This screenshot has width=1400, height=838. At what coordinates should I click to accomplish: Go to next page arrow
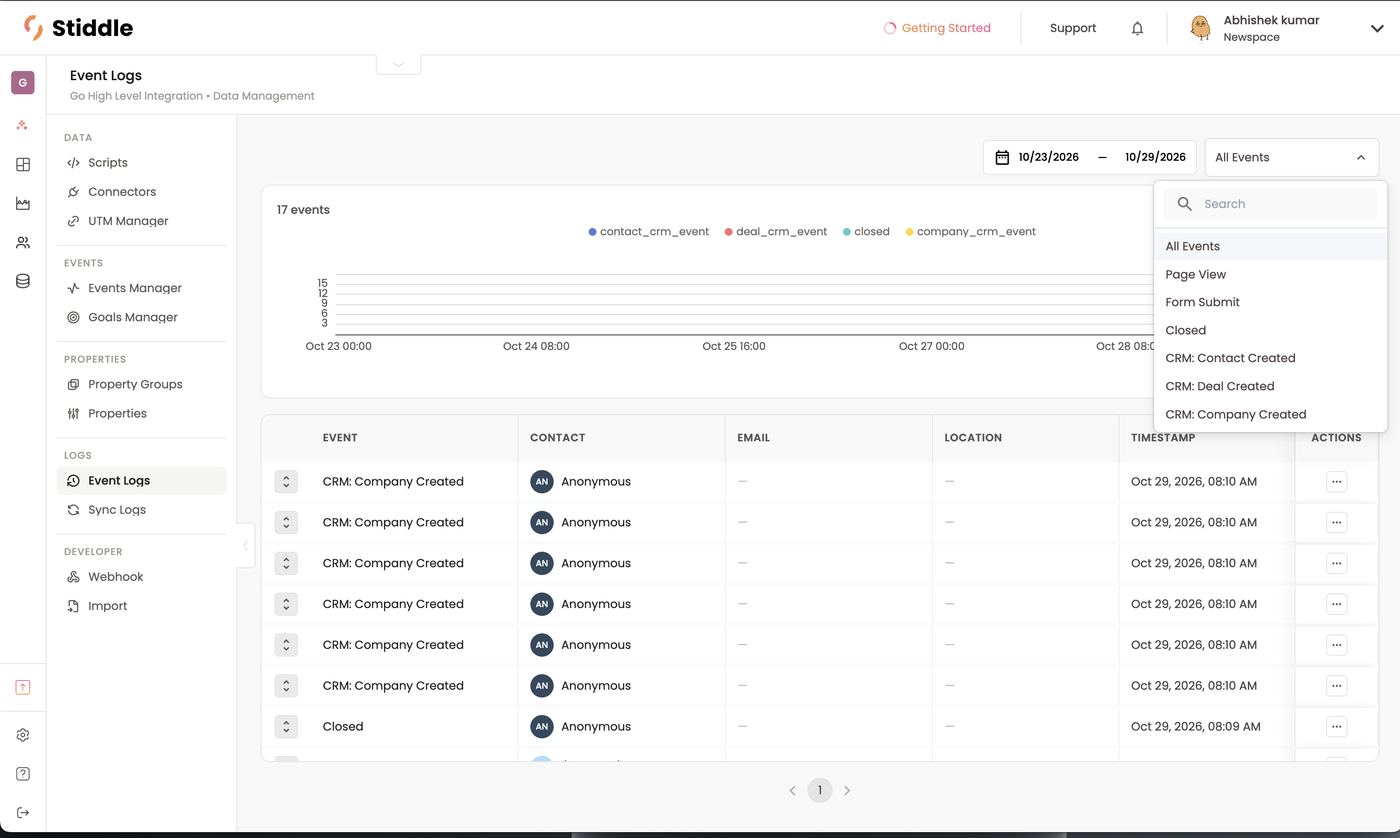(x=847, y=791)
